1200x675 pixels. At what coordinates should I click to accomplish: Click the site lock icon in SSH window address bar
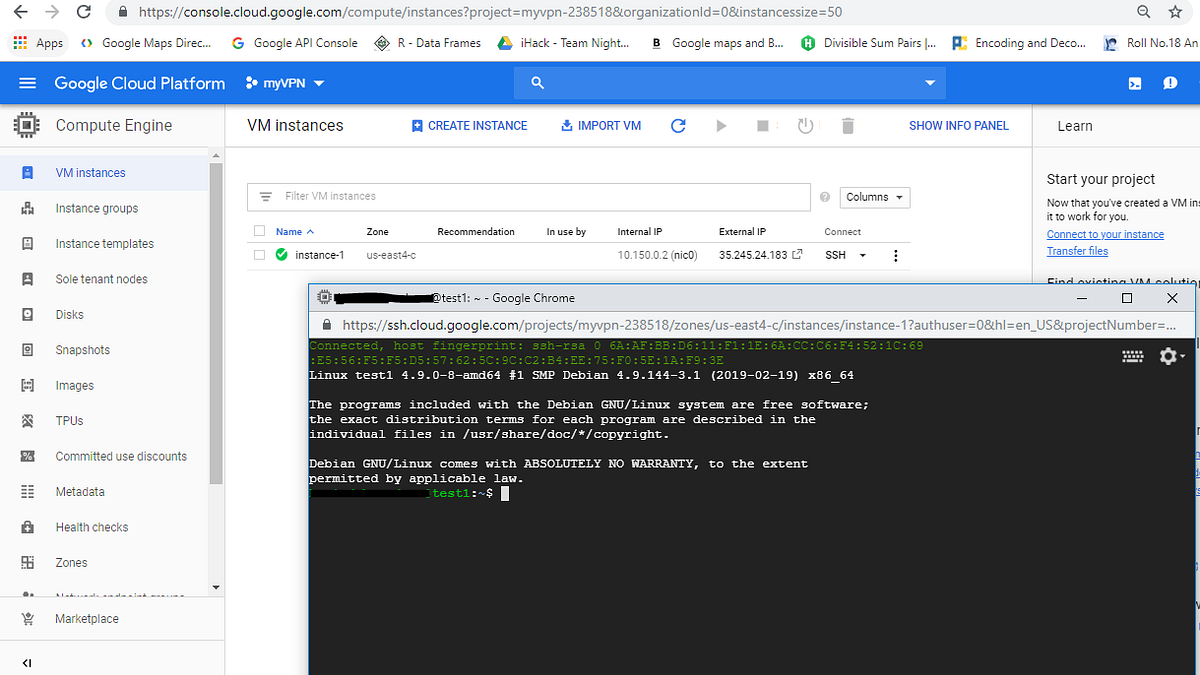pyautogui.click(x=326, y=325)
